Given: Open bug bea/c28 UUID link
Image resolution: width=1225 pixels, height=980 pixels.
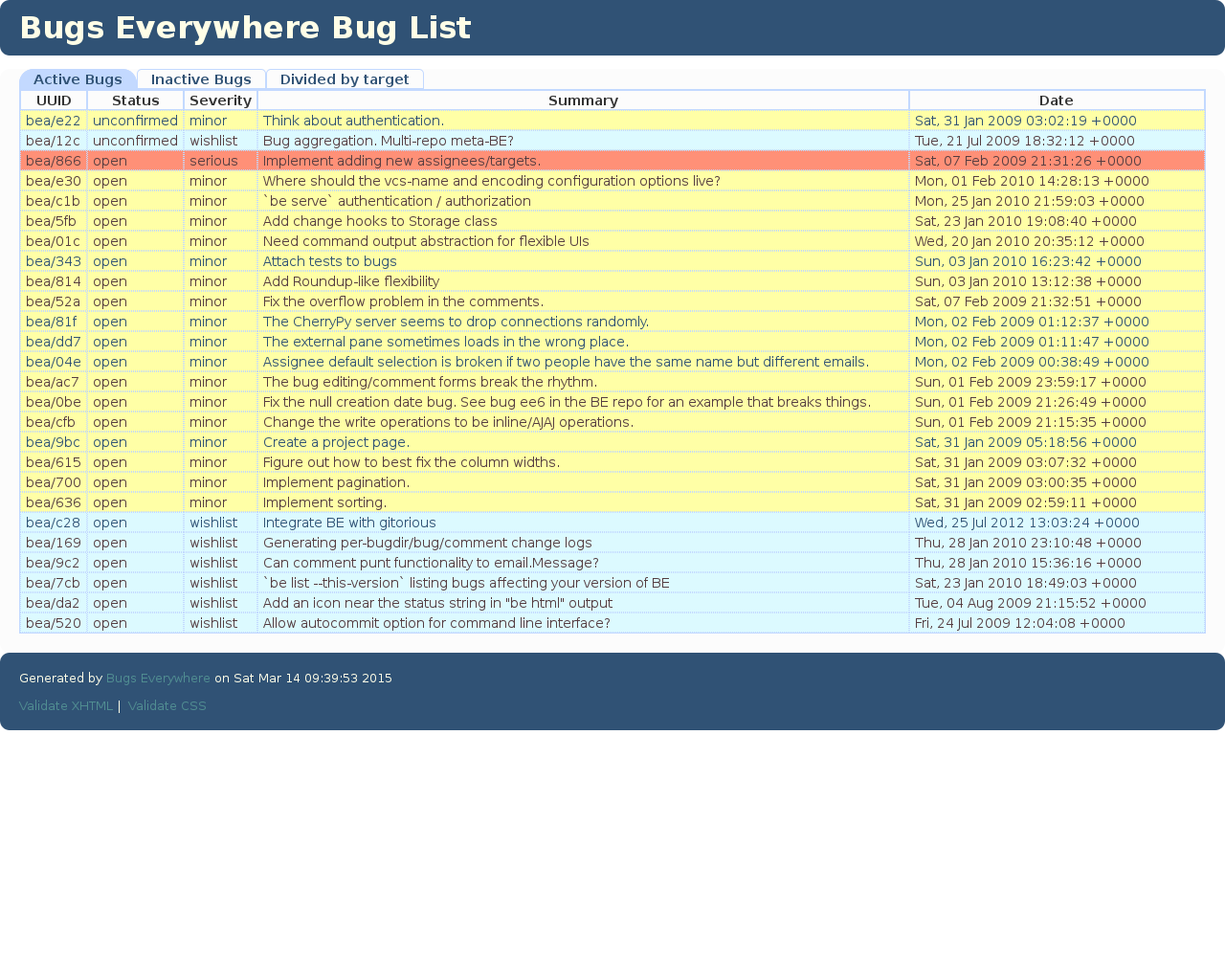Looking at the screenshot, I should click(54, 523).
